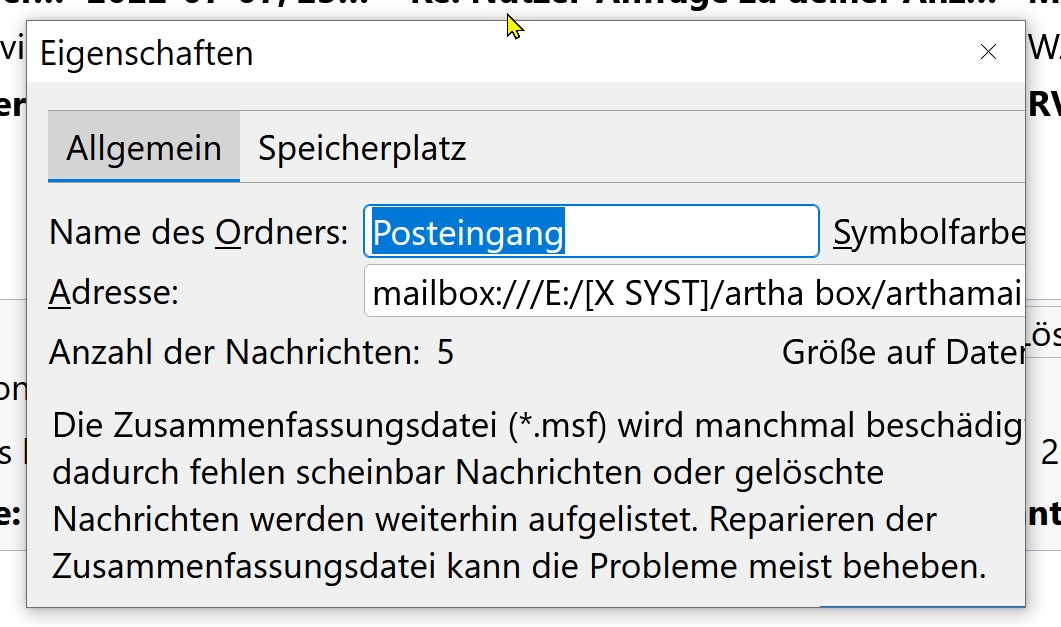
Task: Focus the Adresse mailbox path field
Action: pyautogui.click(x=694, y=293)
